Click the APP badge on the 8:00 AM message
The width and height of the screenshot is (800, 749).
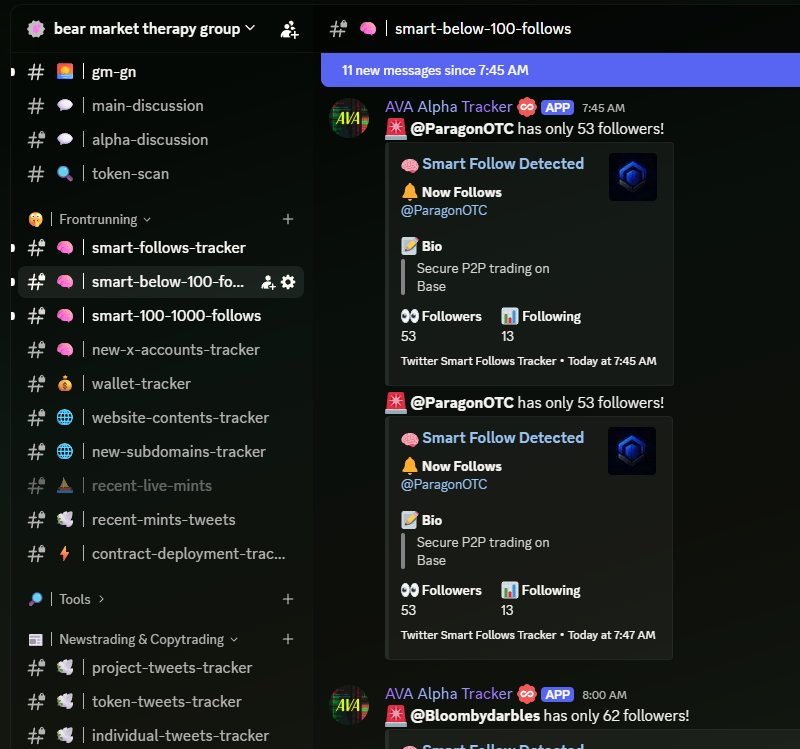click(x=557, y=694)
